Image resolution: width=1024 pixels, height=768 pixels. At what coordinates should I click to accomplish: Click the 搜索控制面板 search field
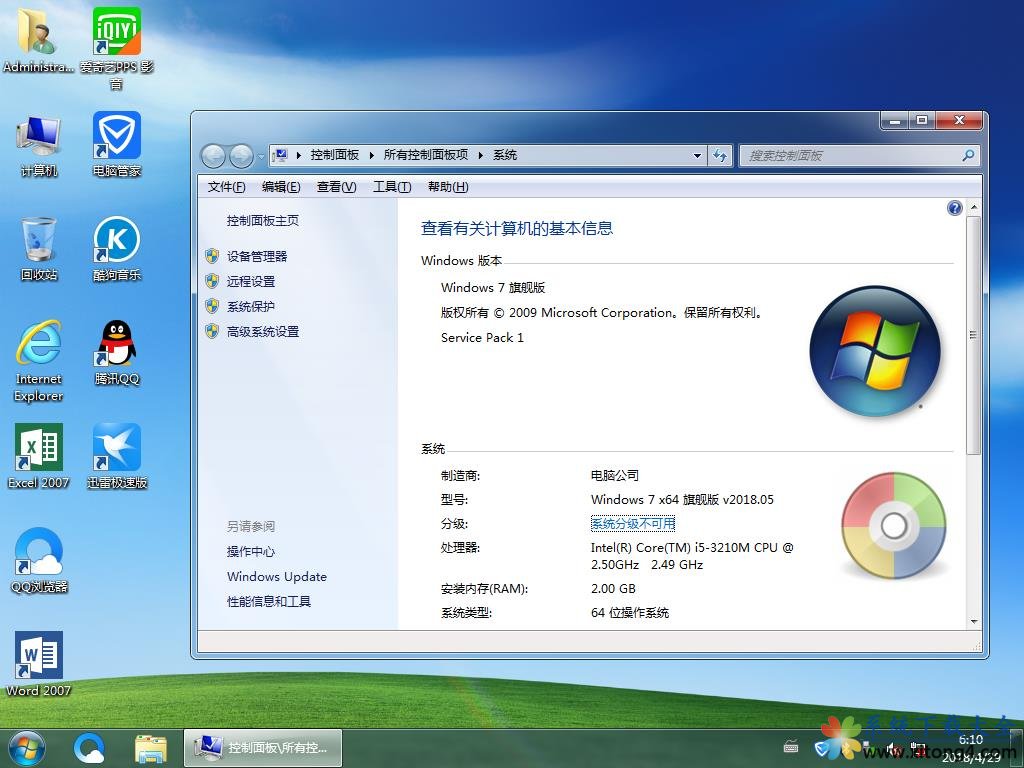[850, 156]
